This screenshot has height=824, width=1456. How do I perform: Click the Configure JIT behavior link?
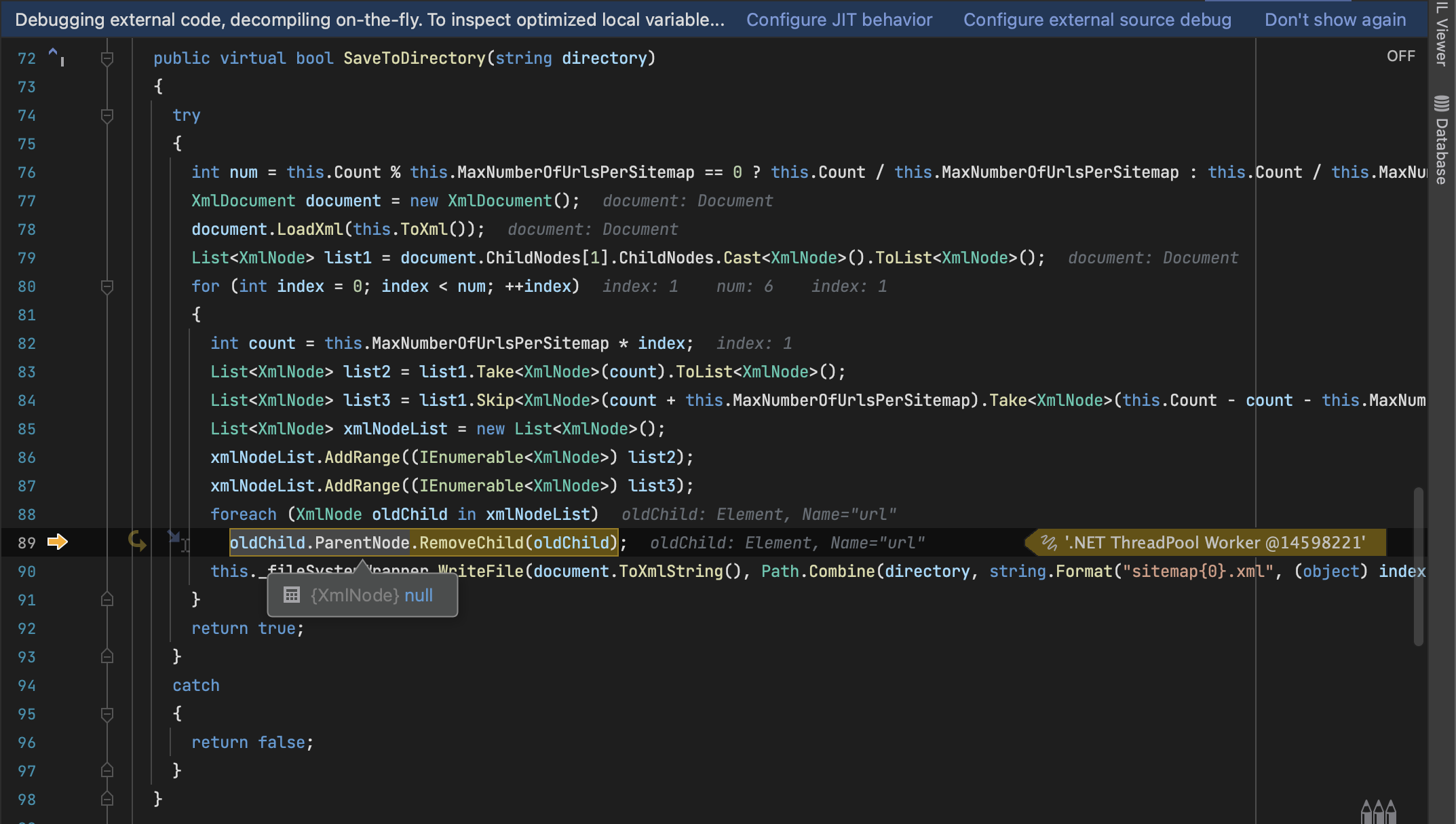[839, 20]
